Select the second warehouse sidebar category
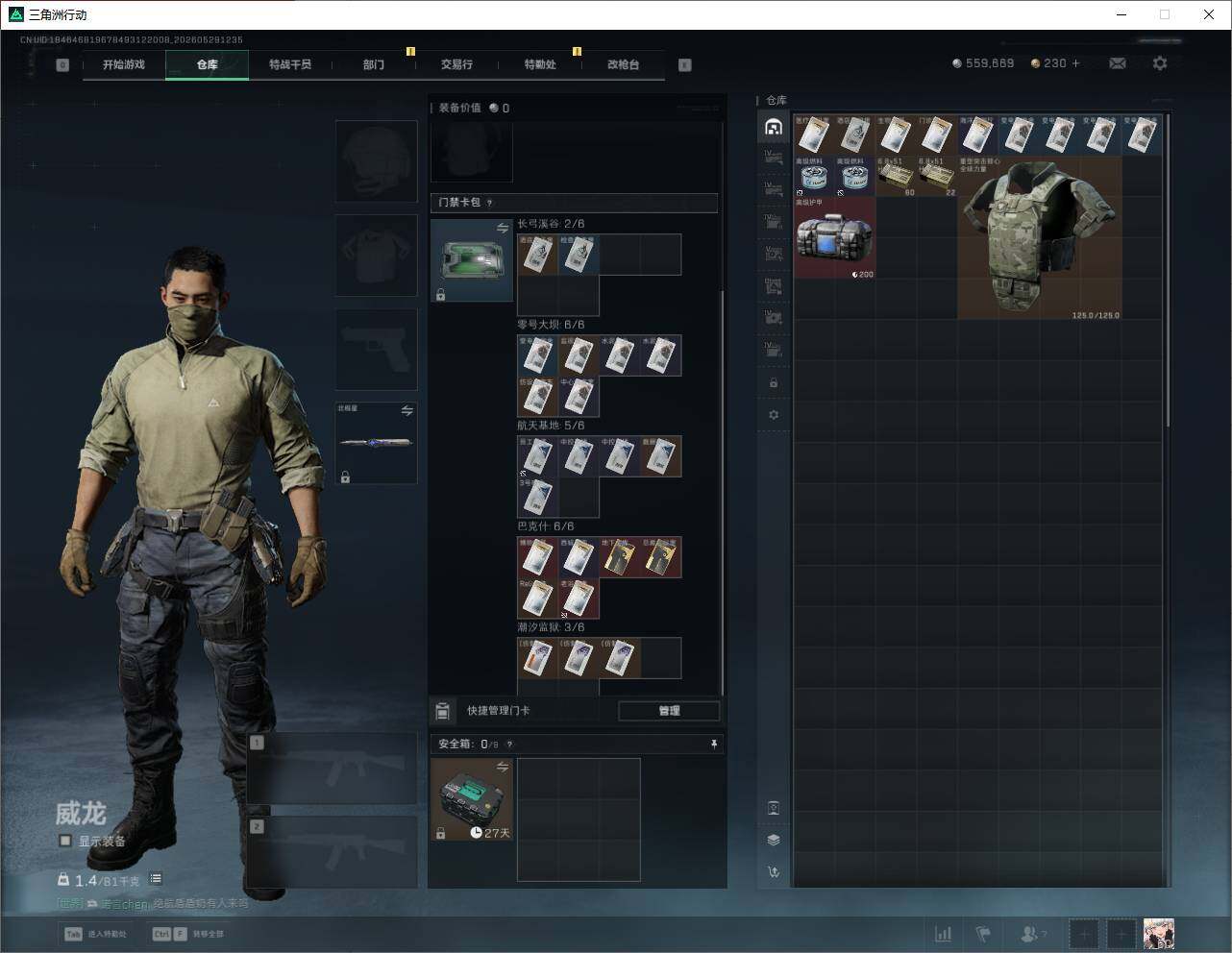 point(774,159)
